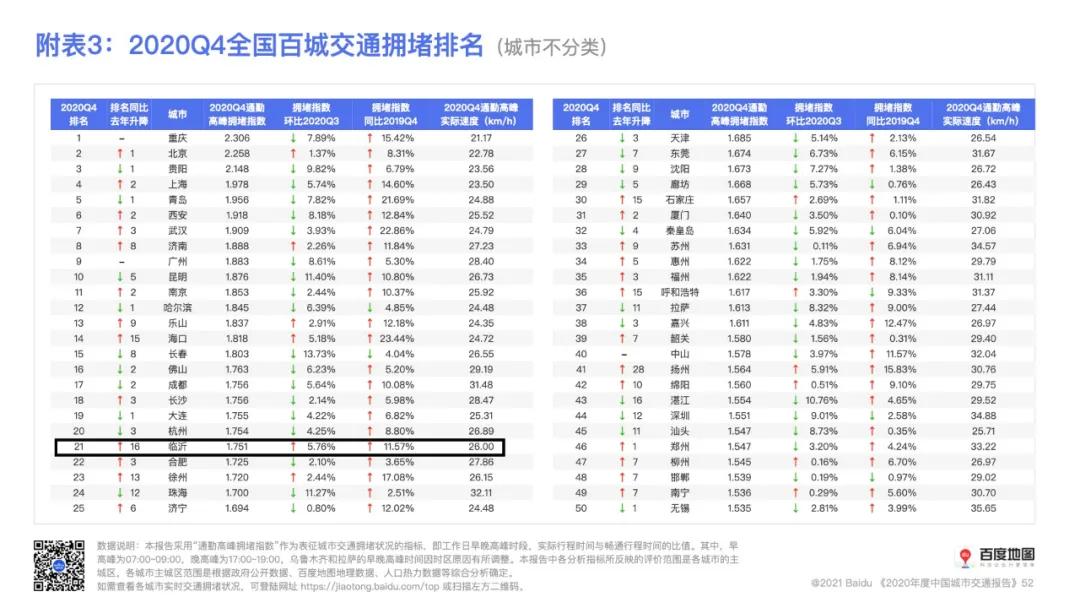Click the city cell '沈阳'

pos(680,169)
